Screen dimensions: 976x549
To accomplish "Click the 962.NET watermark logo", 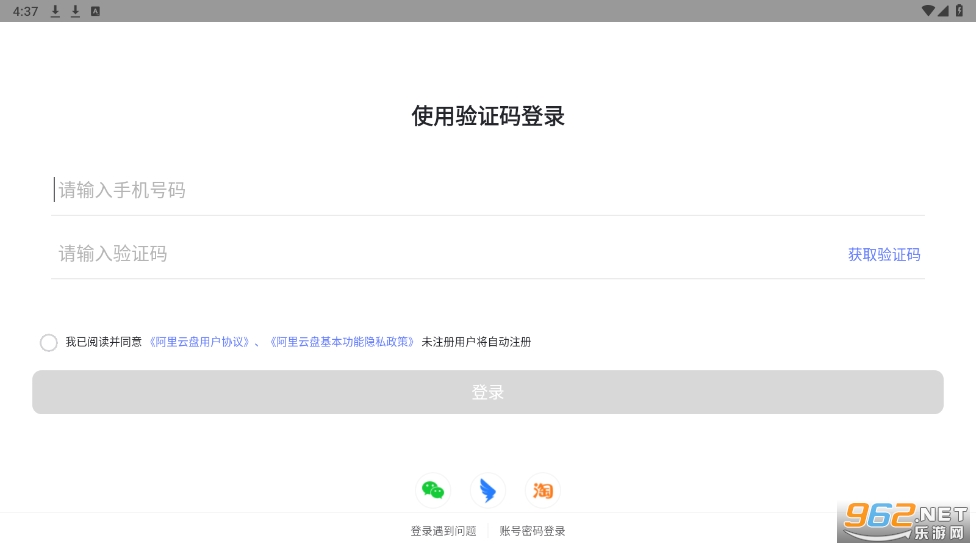I will (905, 519).
